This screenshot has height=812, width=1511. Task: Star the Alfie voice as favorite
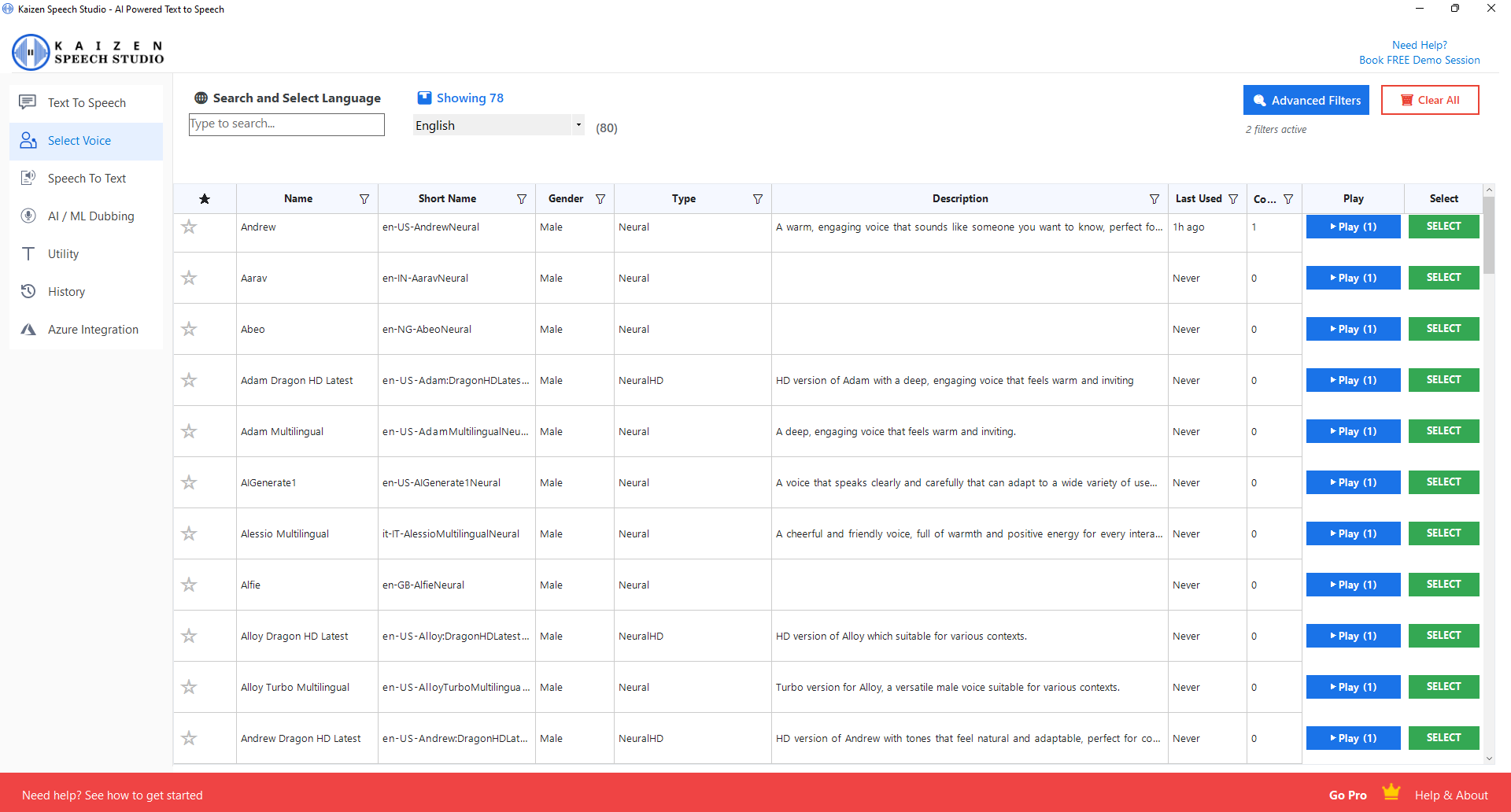[x=189, y=585]
